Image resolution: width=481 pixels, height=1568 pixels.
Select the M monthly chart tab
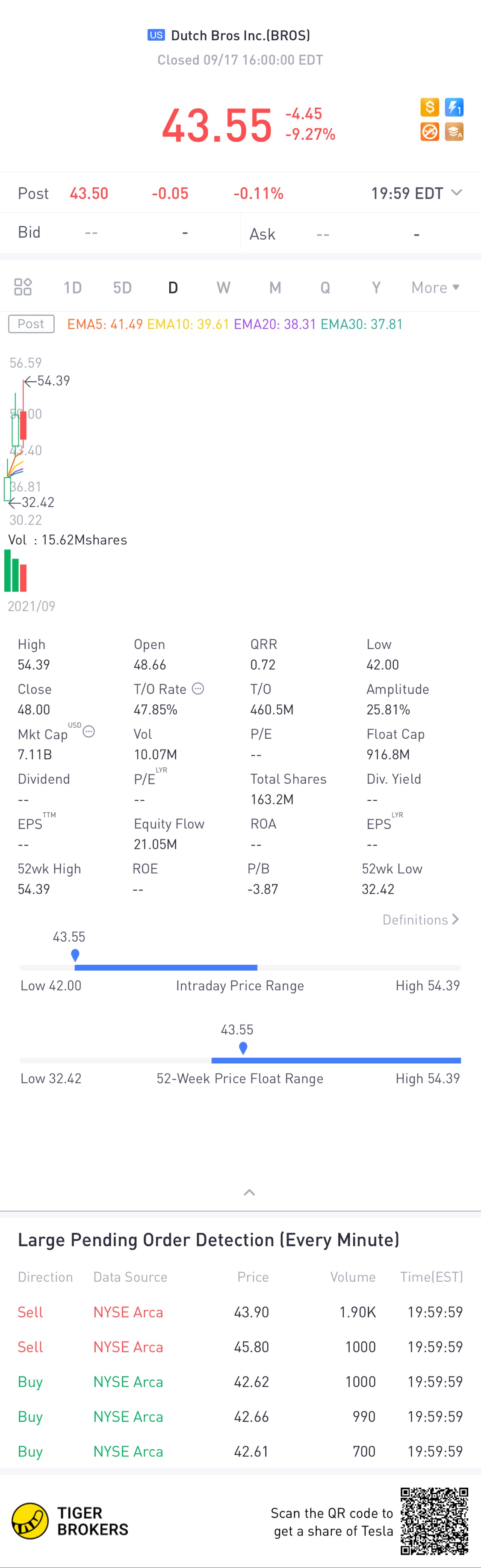[275, 287]
